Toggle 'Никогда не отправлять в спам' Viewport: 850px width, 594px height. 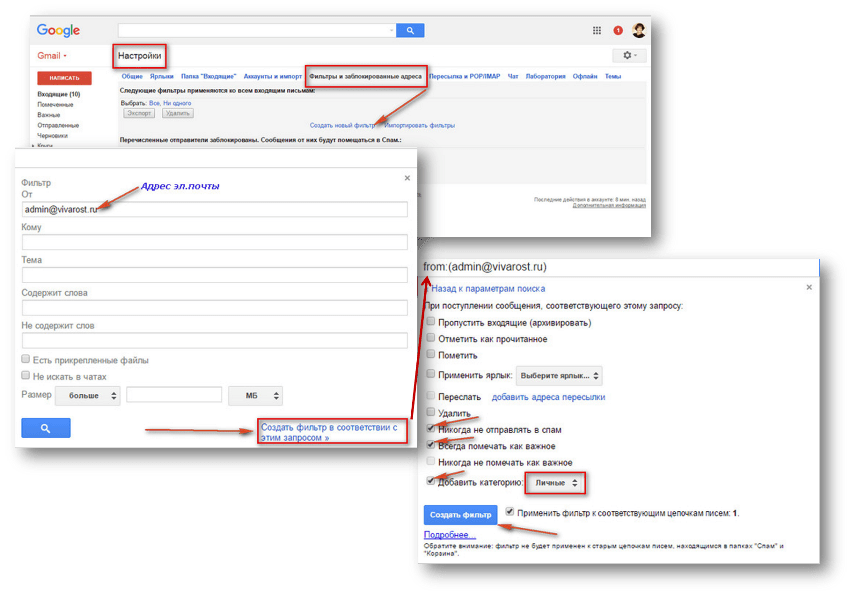(x=430, y=428)
